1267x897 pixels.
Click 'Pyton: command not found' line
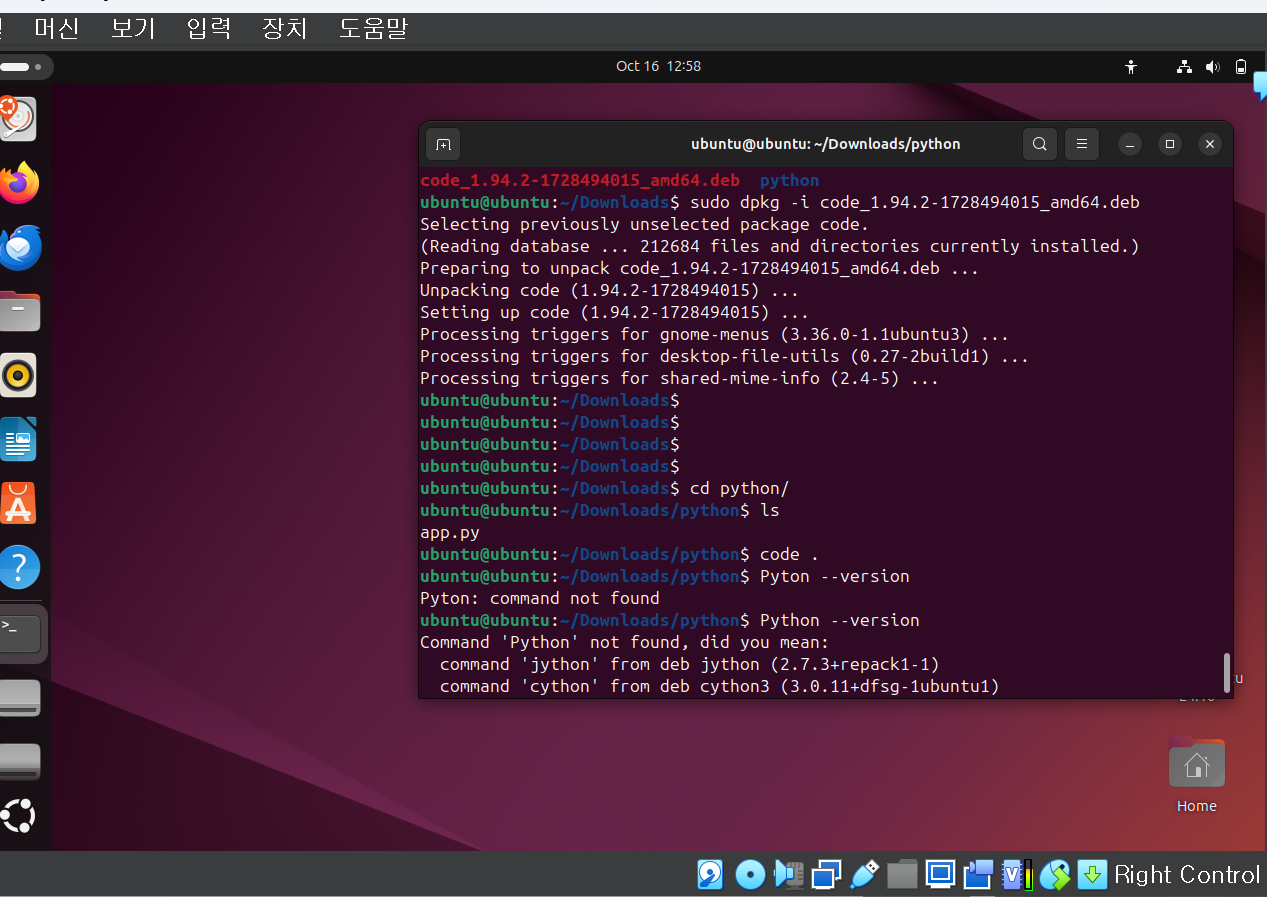pos(540,598)
